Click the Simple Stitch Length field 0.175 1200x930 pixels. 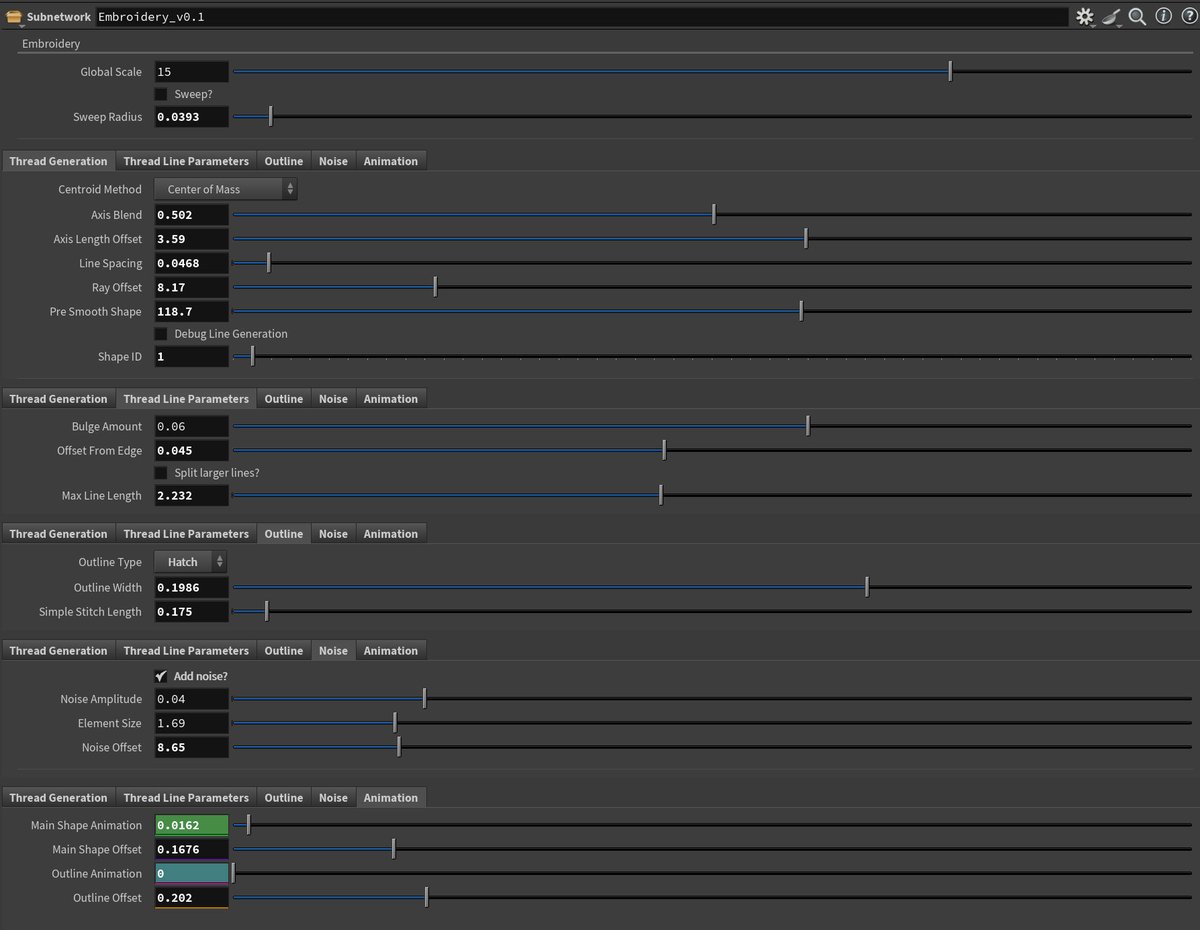[x=191, y=612]
